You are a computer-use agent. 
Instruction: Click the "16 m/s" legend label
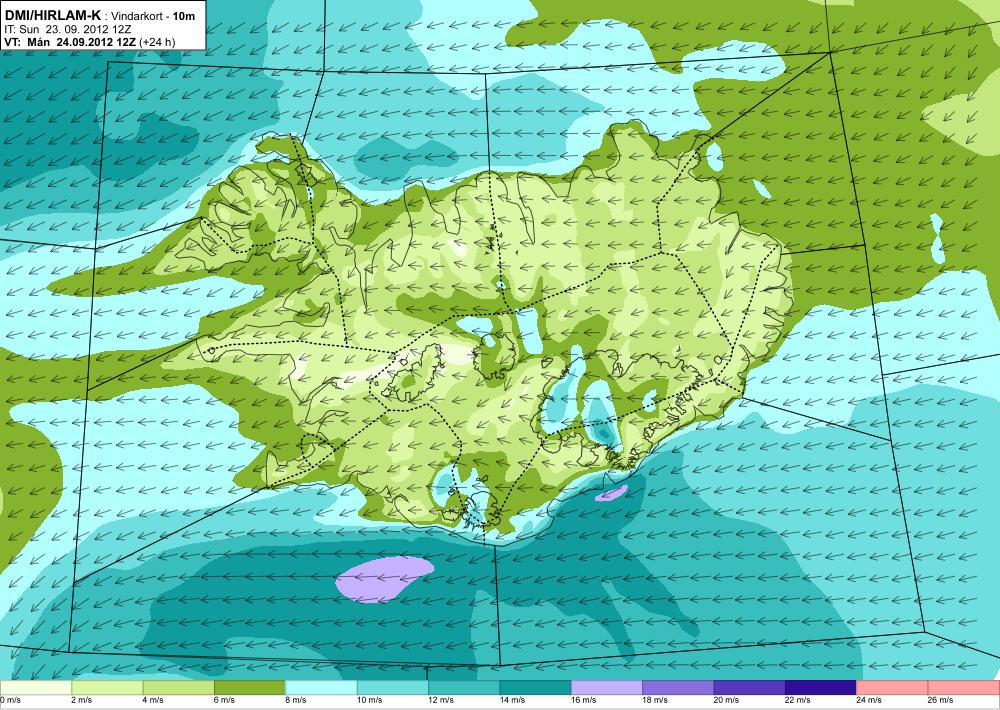click(x=584, y=700)
